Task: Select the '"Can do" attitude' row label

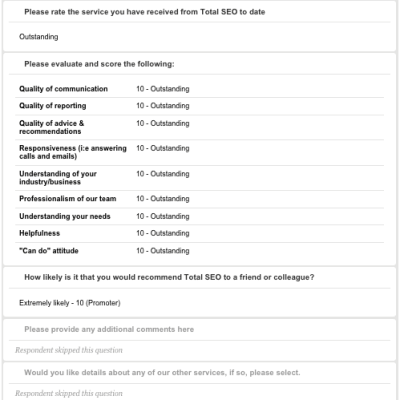Action: click(x=49, y=251)
